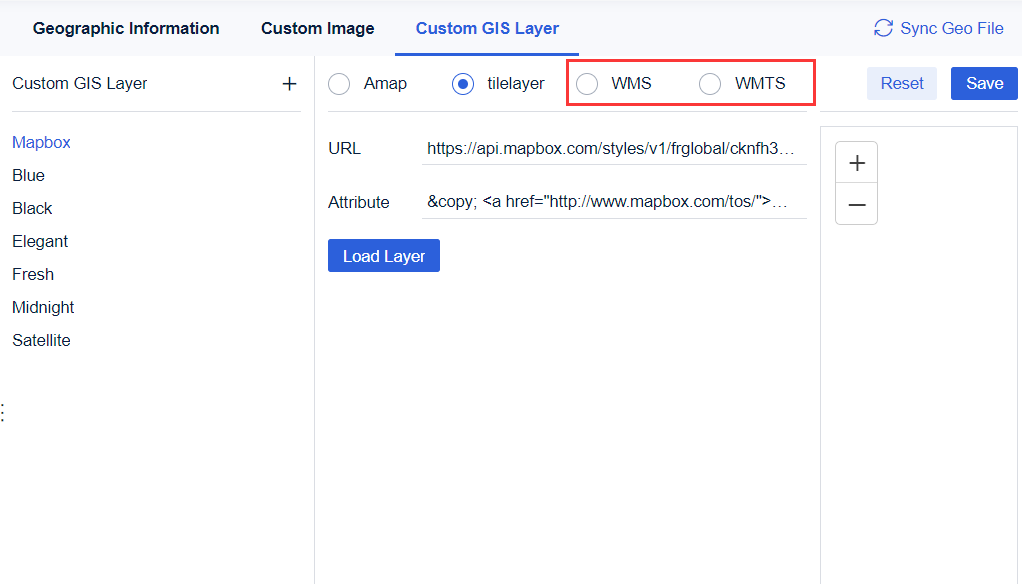Reset the layer configuration

pyautogui.click(x=901, y=83)
